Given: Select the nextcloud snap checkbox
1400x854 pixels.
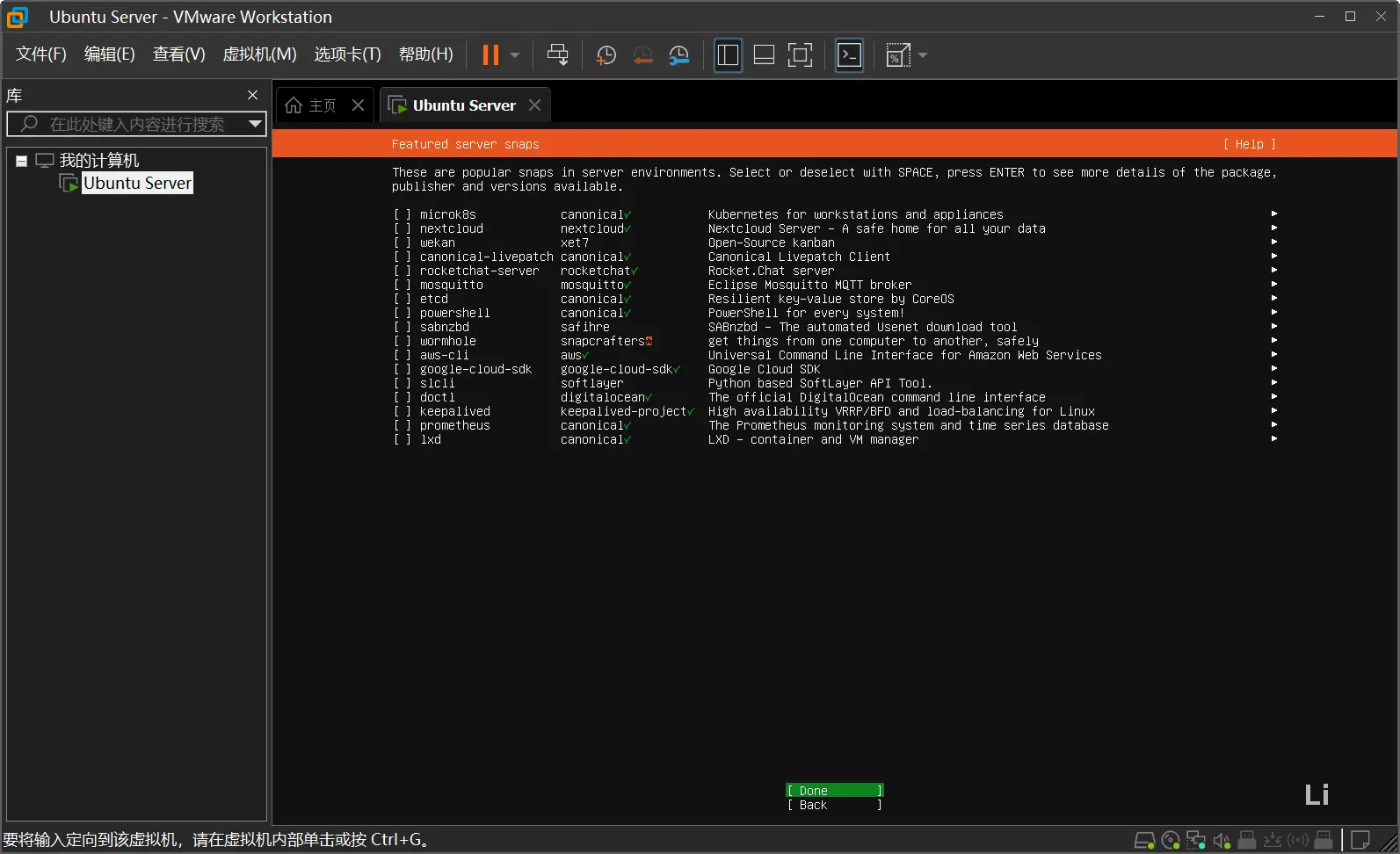Looking at the screenshot, I should click(x=403, y=228).
